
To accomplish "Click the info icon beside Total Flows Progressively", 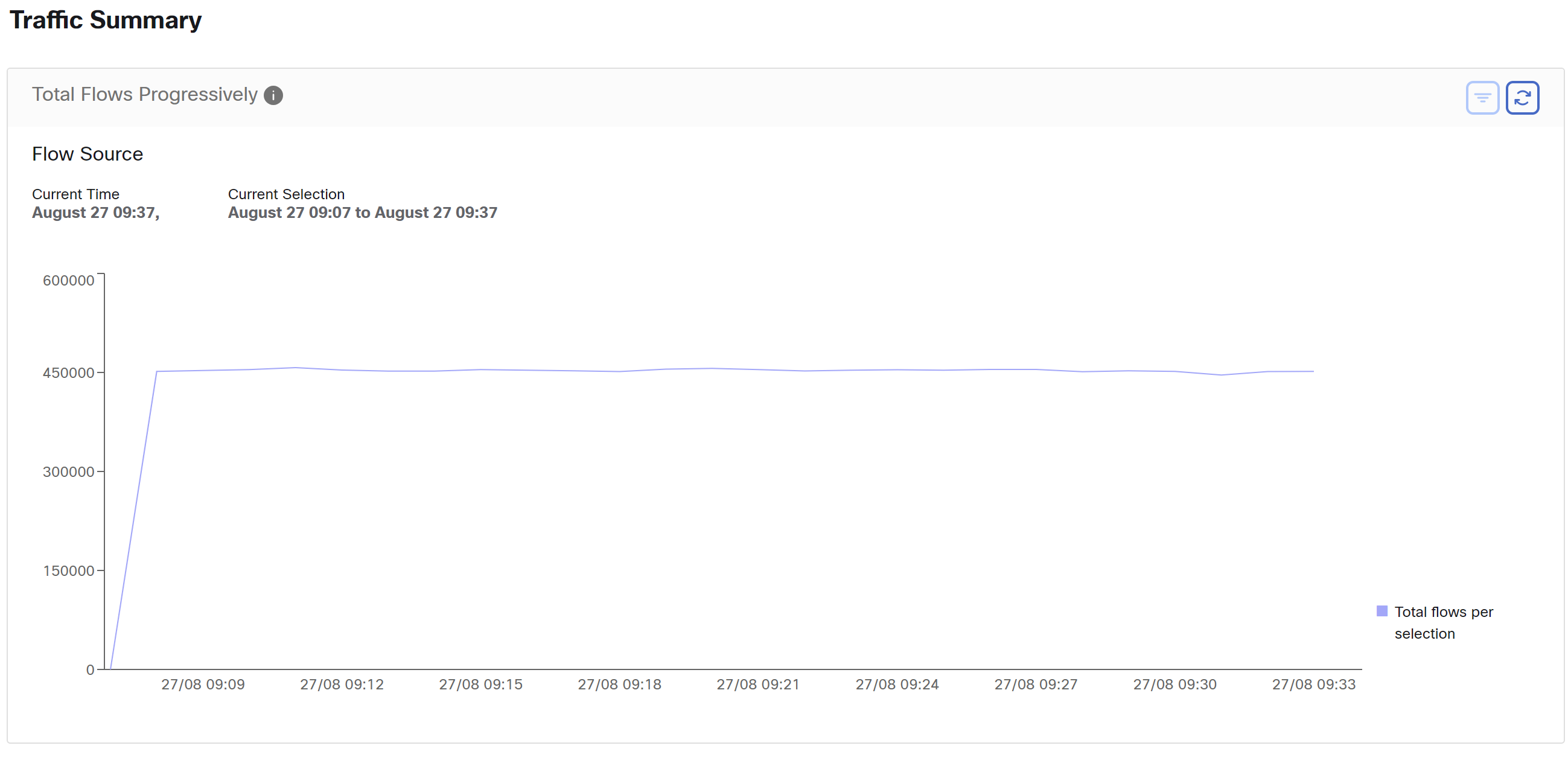I will click(x=273, y=95).
